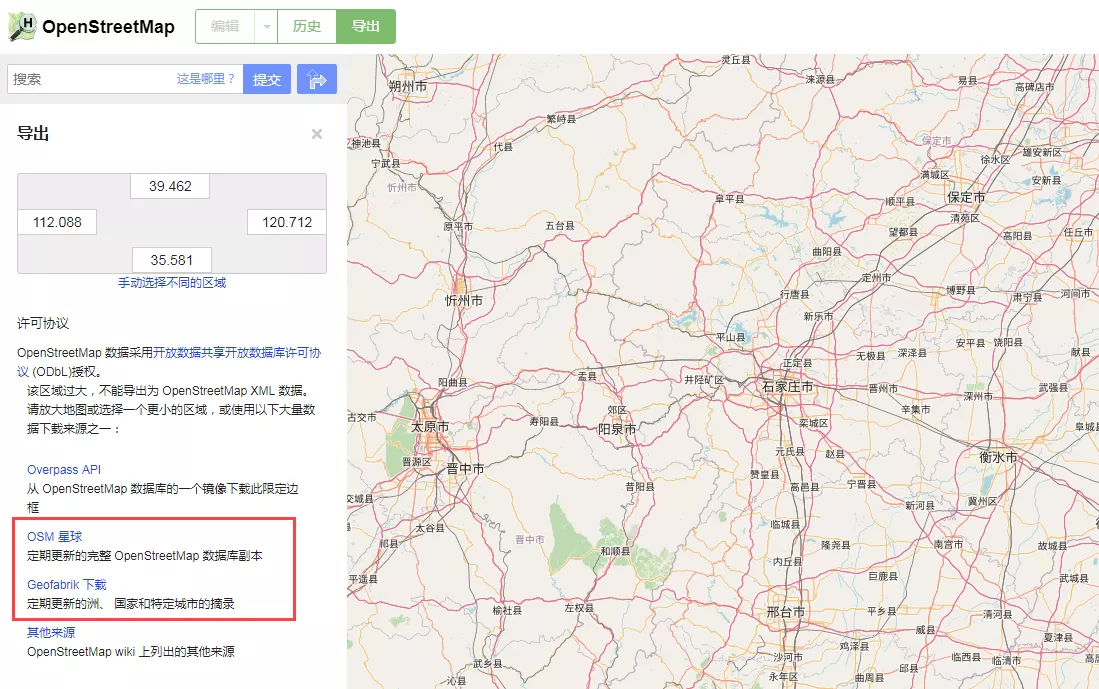Click 朔州市 label on the map
Viewport: 1099px width, 689px height.
click(408, 86)
